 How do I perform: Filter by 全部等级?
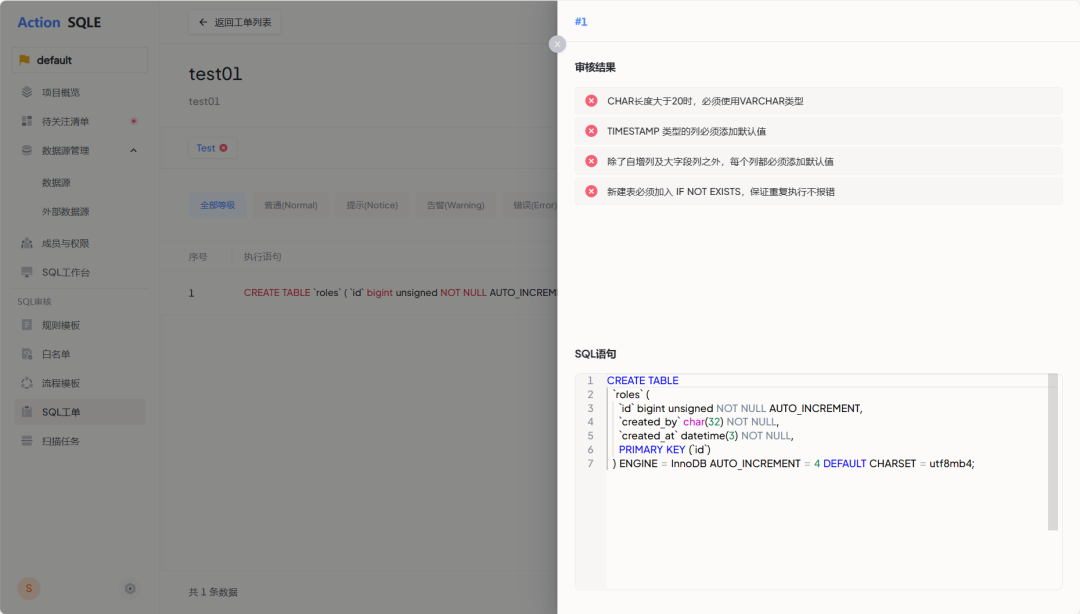218,205
